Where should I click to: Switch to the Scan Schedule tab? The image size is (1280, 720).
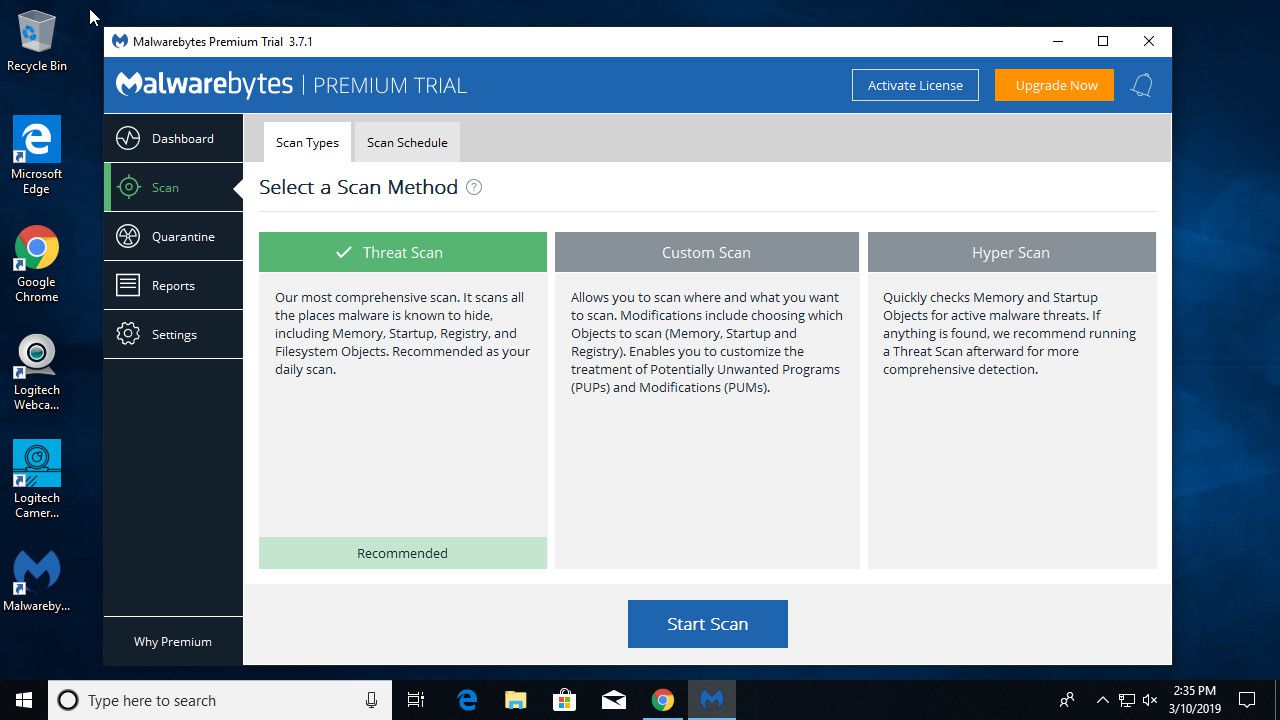[407, 142]
